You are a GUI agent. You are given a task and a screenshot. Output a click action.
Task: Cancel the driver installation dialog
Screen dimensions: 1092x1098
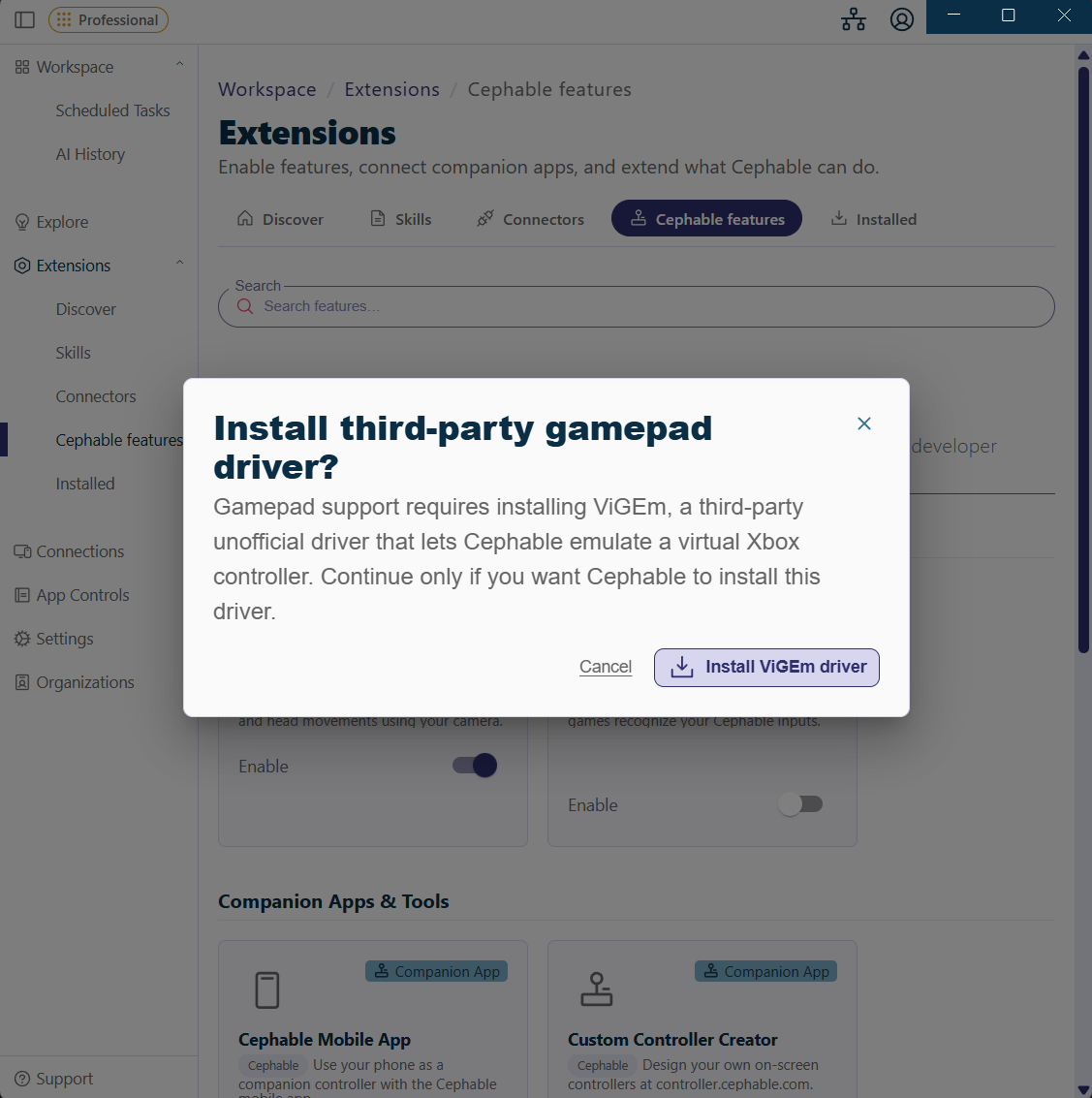[x=606, y=667]
